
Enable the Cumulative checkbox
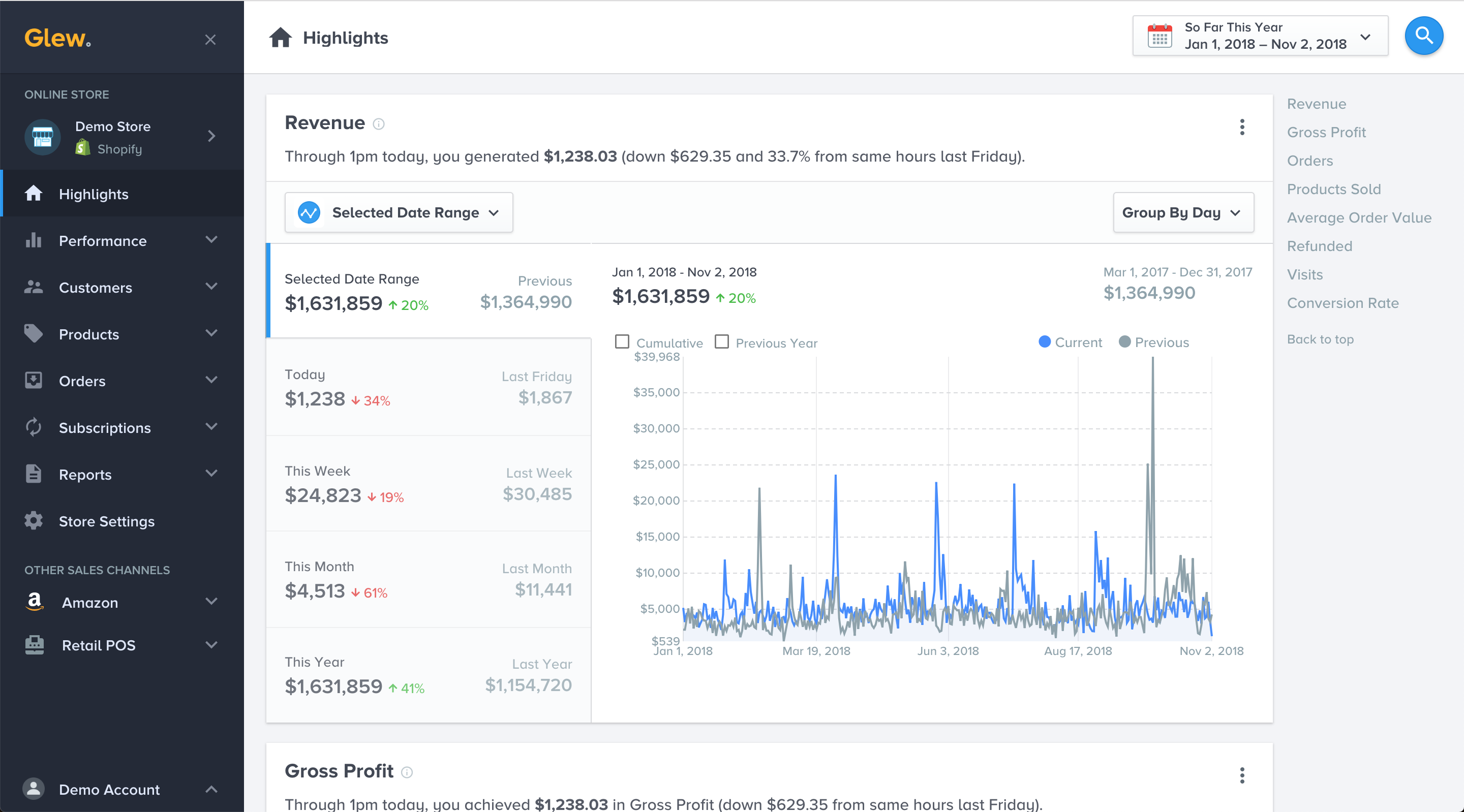(622, 341)
